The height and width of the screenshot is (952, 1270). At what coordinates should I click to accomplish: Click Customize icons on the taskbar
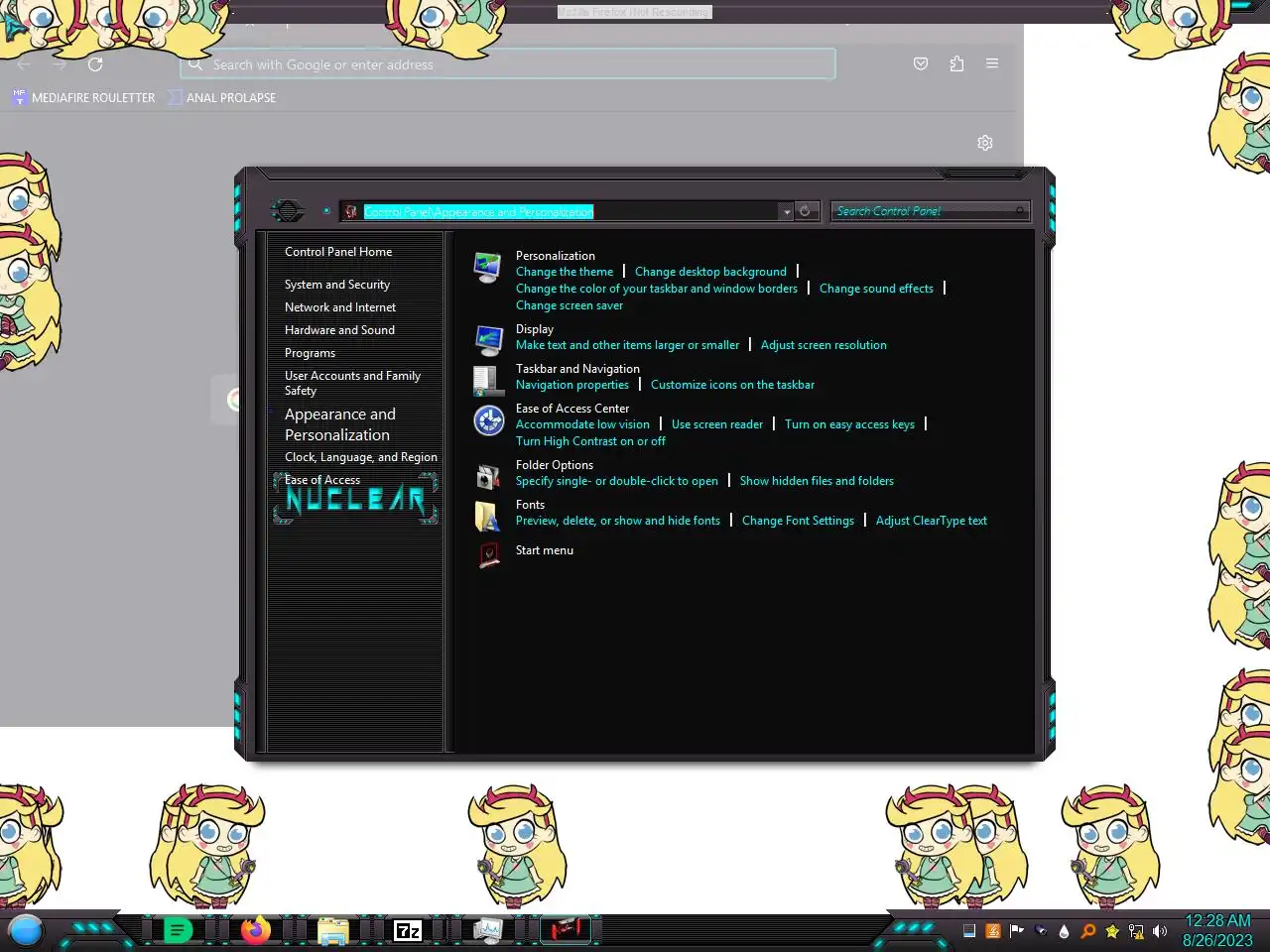[732, 385]
